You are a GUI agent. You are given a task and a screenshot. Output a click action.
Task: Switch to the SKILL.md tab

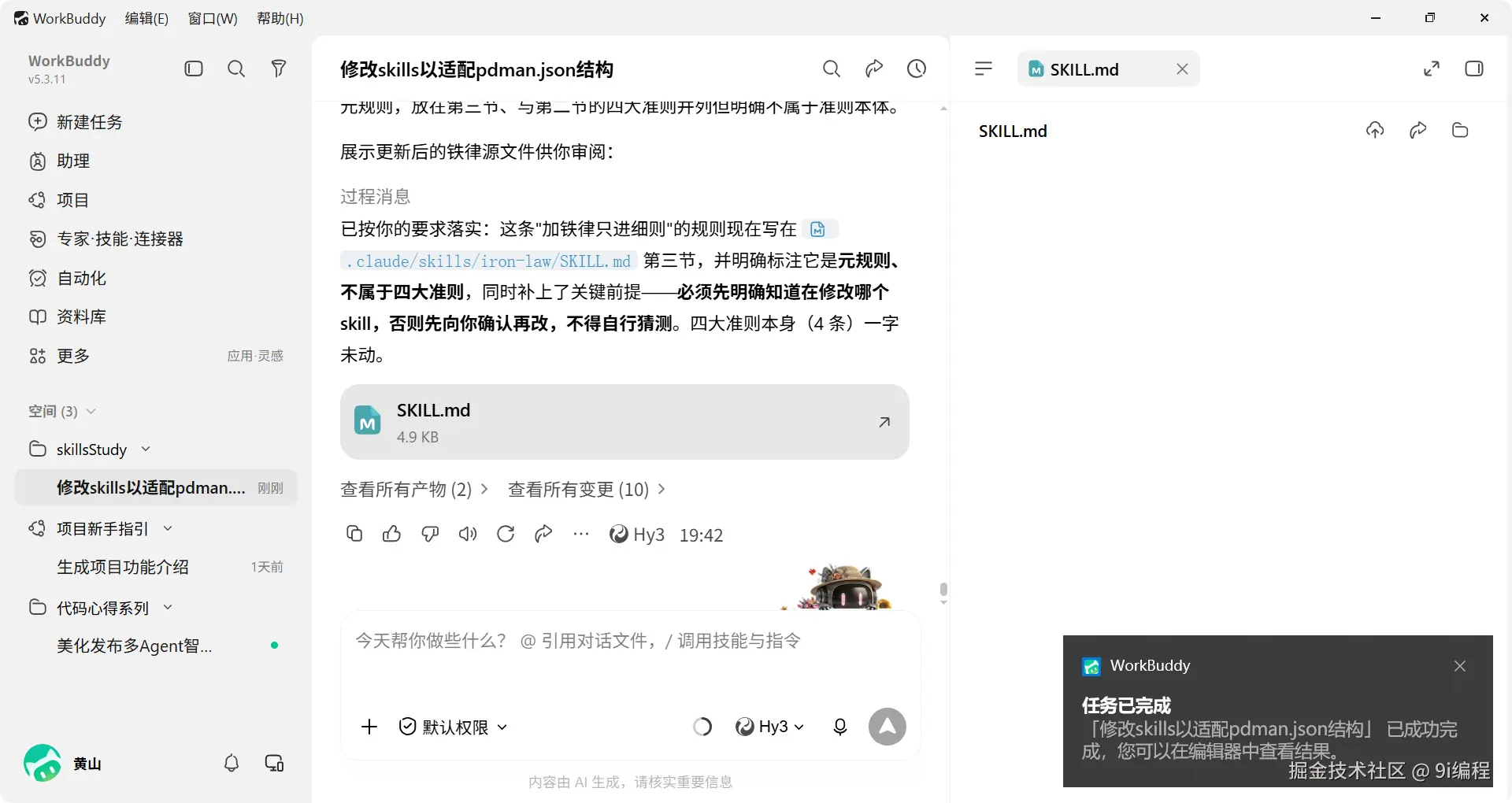1084,69
